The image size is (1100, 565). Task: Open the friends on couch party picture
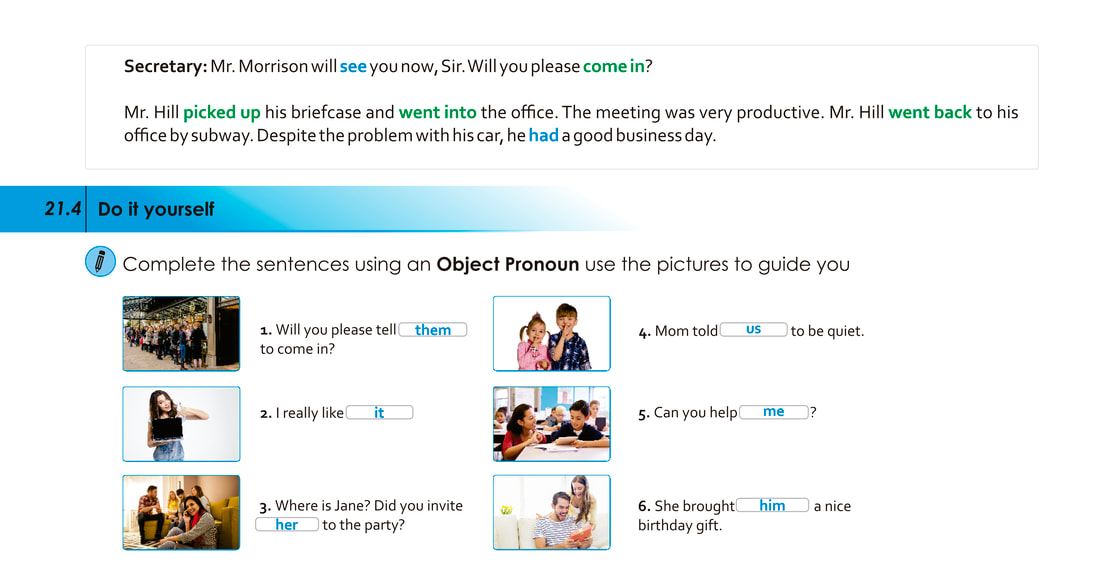point(181,512)
